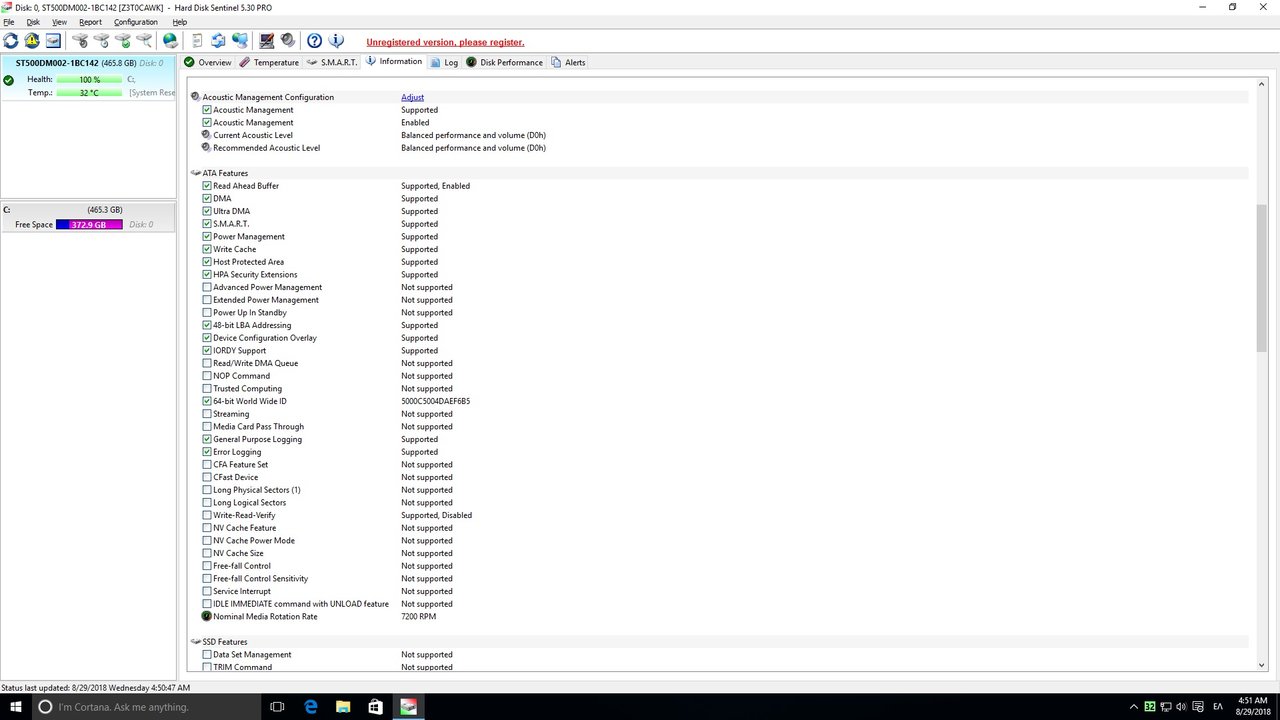This screenshot has width=1280, height=720.
Task: Click the vertical scrollbar thumb
Action: [1261, 277]
